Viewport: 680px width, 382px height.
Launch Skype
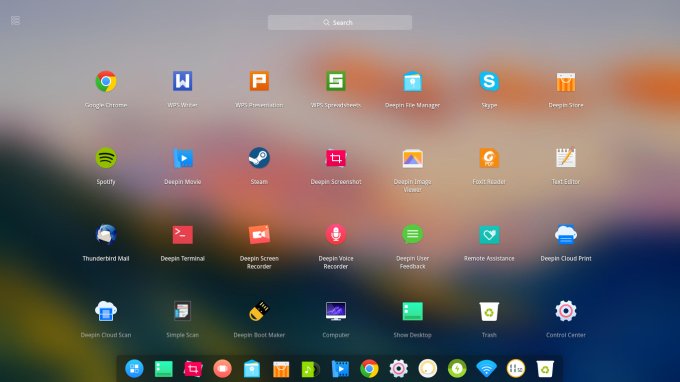point(489,81)
